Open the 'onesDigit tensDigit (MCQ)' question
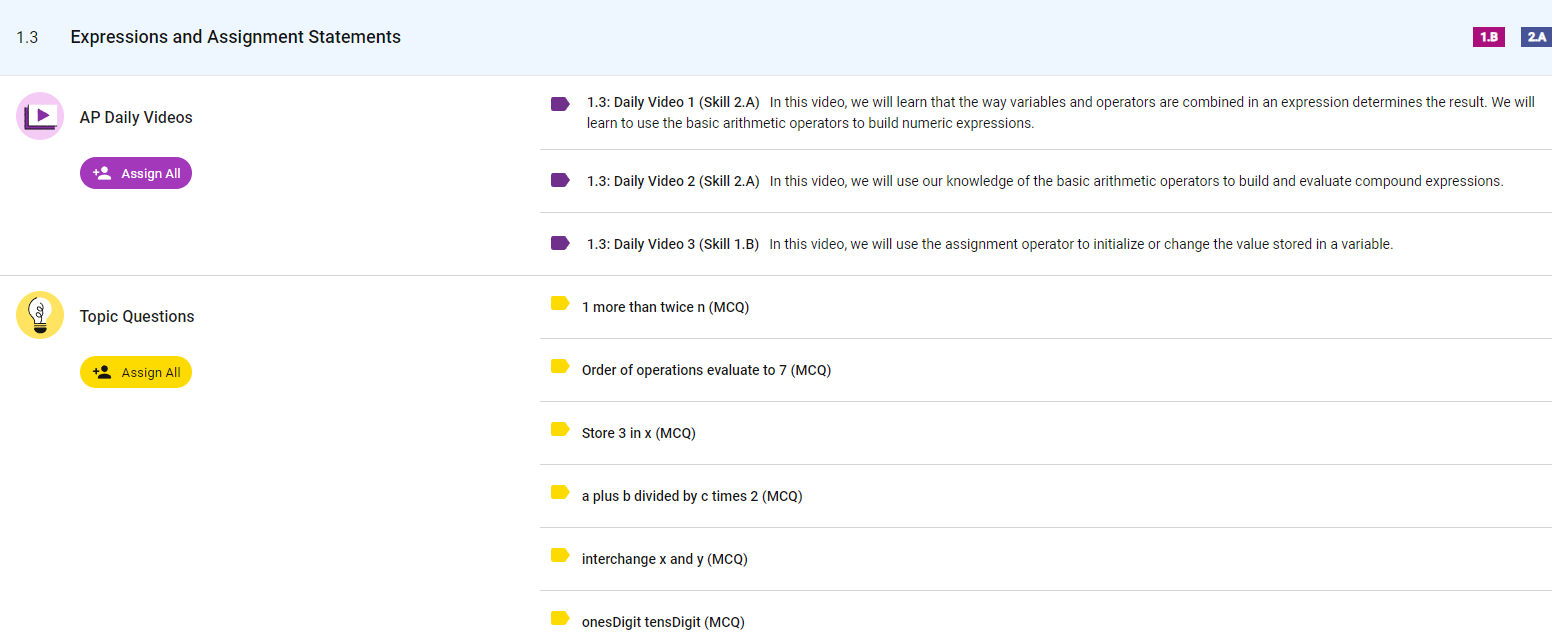 [x=663, y=622]
